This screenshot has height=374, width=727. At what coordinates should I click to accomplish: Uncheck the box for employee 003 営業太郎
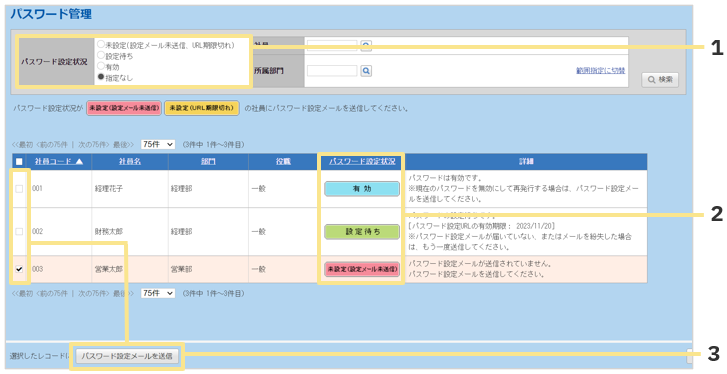(19, 269)
